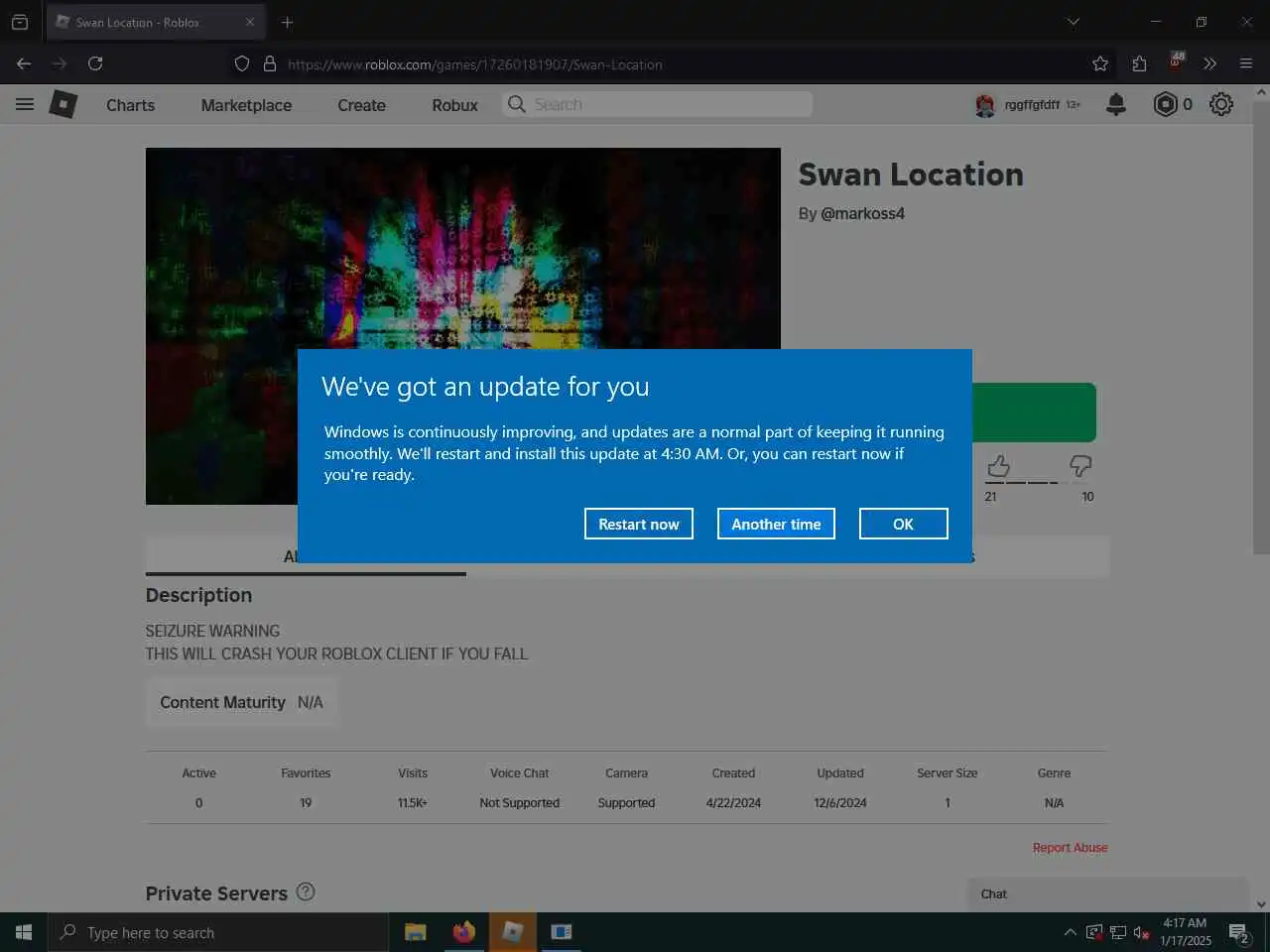Open the Roblox settings gear
Image resolution: width=1270 pixels, height=952 pixels.
coord(1221,104)
